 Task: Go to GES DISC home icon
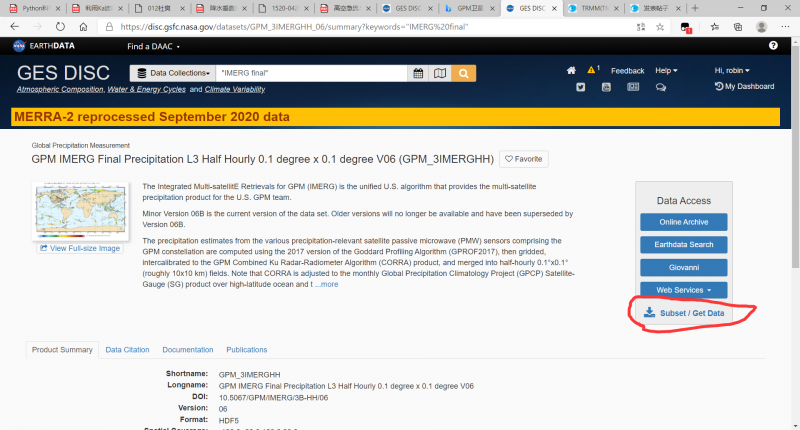tap(571, 71)
